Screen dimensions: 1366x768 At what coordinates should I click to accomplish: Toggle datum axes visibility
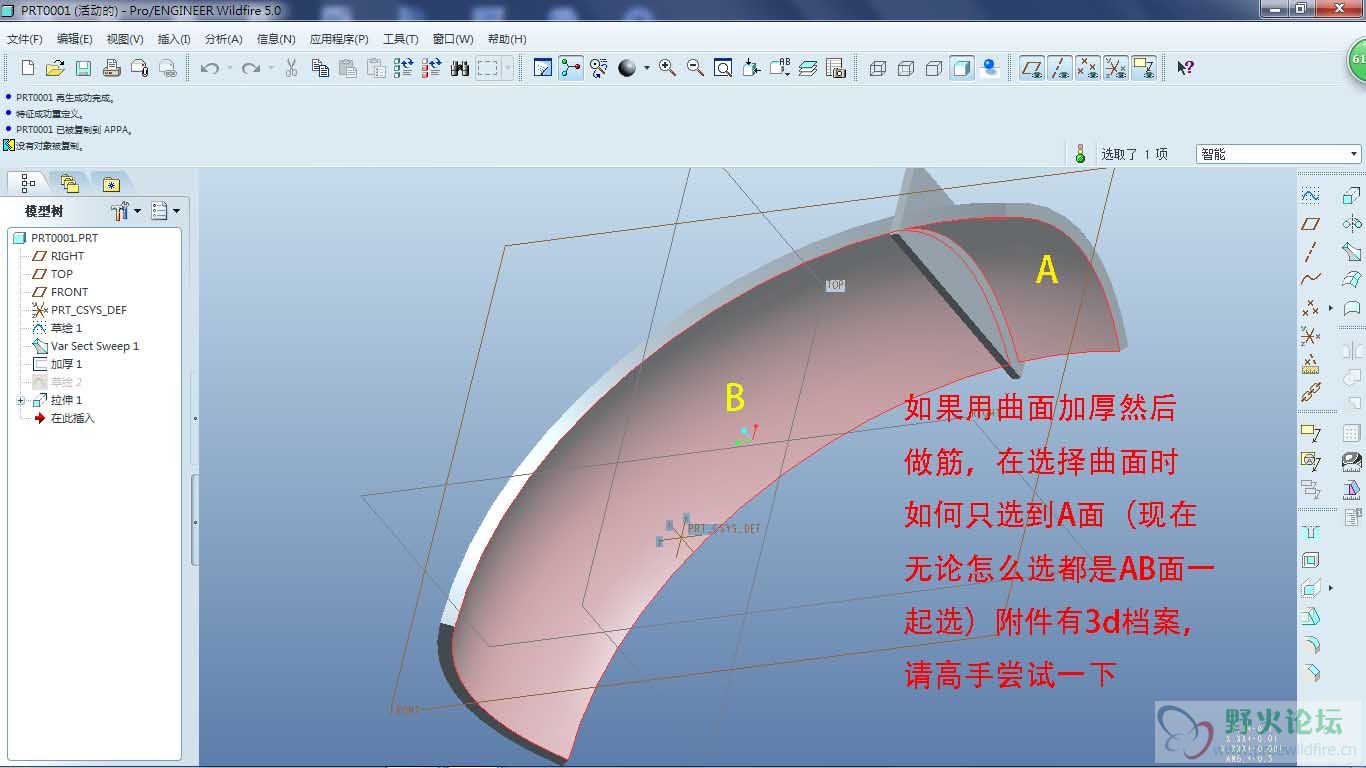click(1060, 68)
